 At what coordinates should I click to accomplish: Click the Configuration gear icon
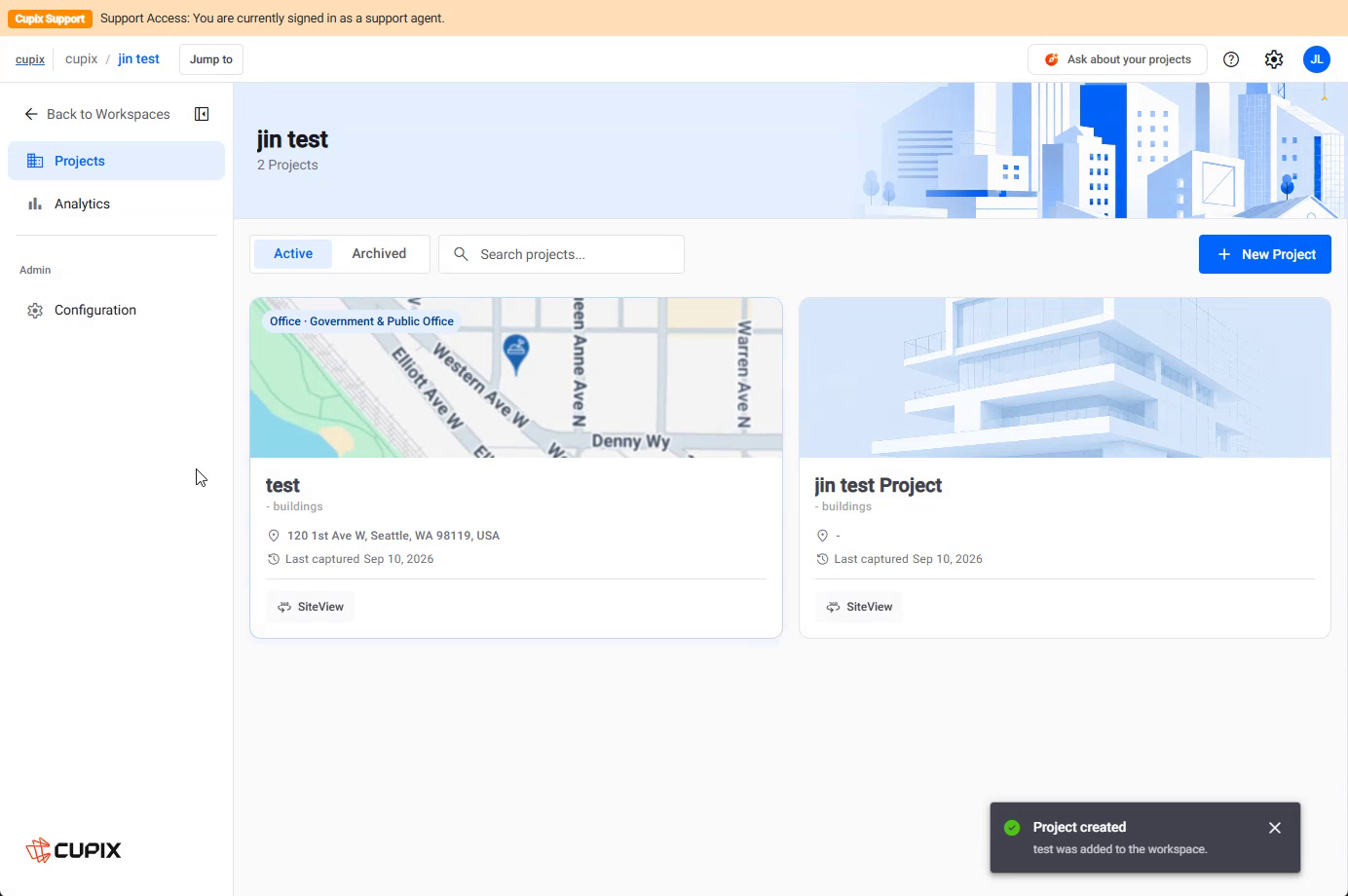coord(35,311)
